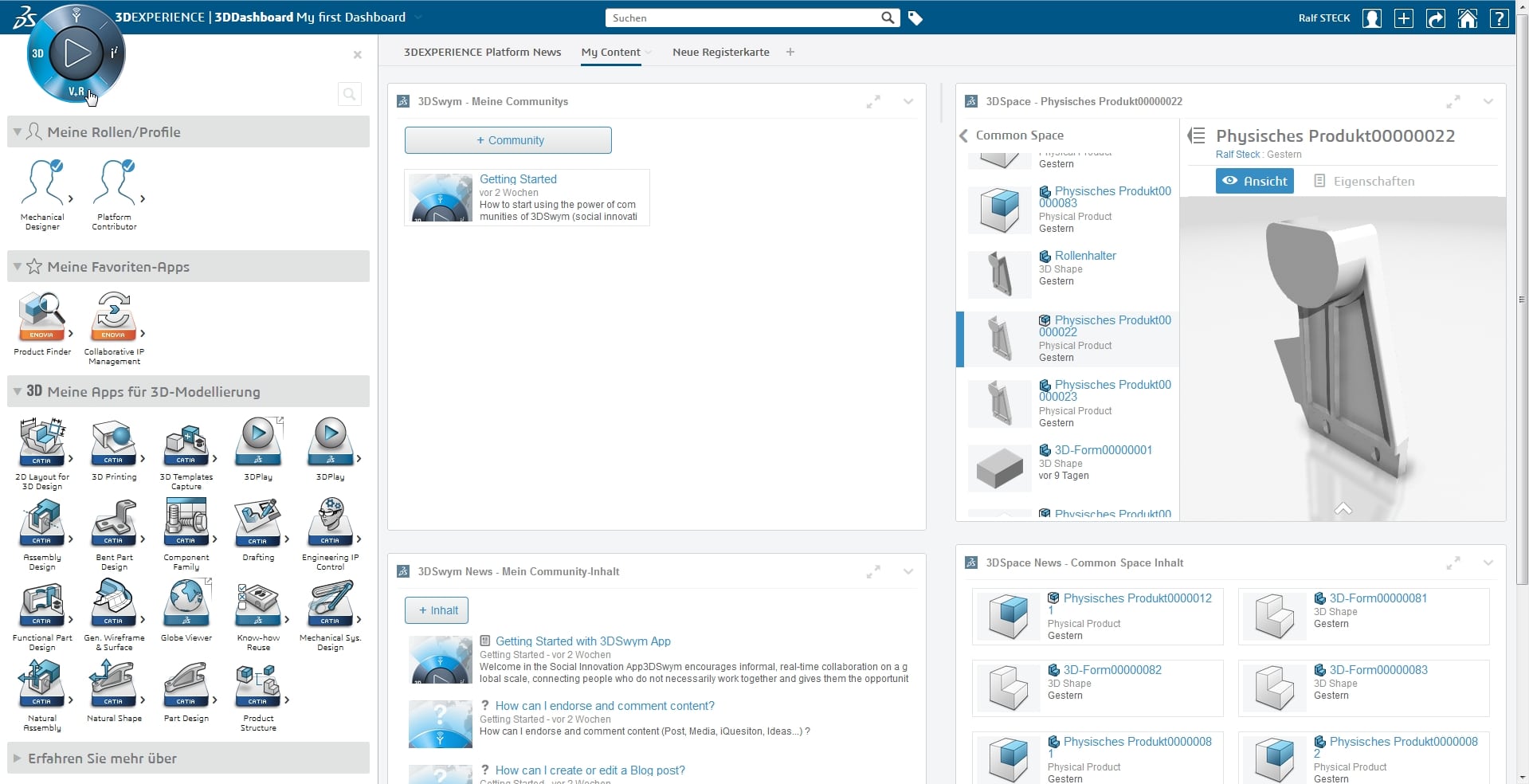This screenshot has width=1529, height=784.
Task: Open dashboard title dropdown arrow
Action: tap(418, 18)
